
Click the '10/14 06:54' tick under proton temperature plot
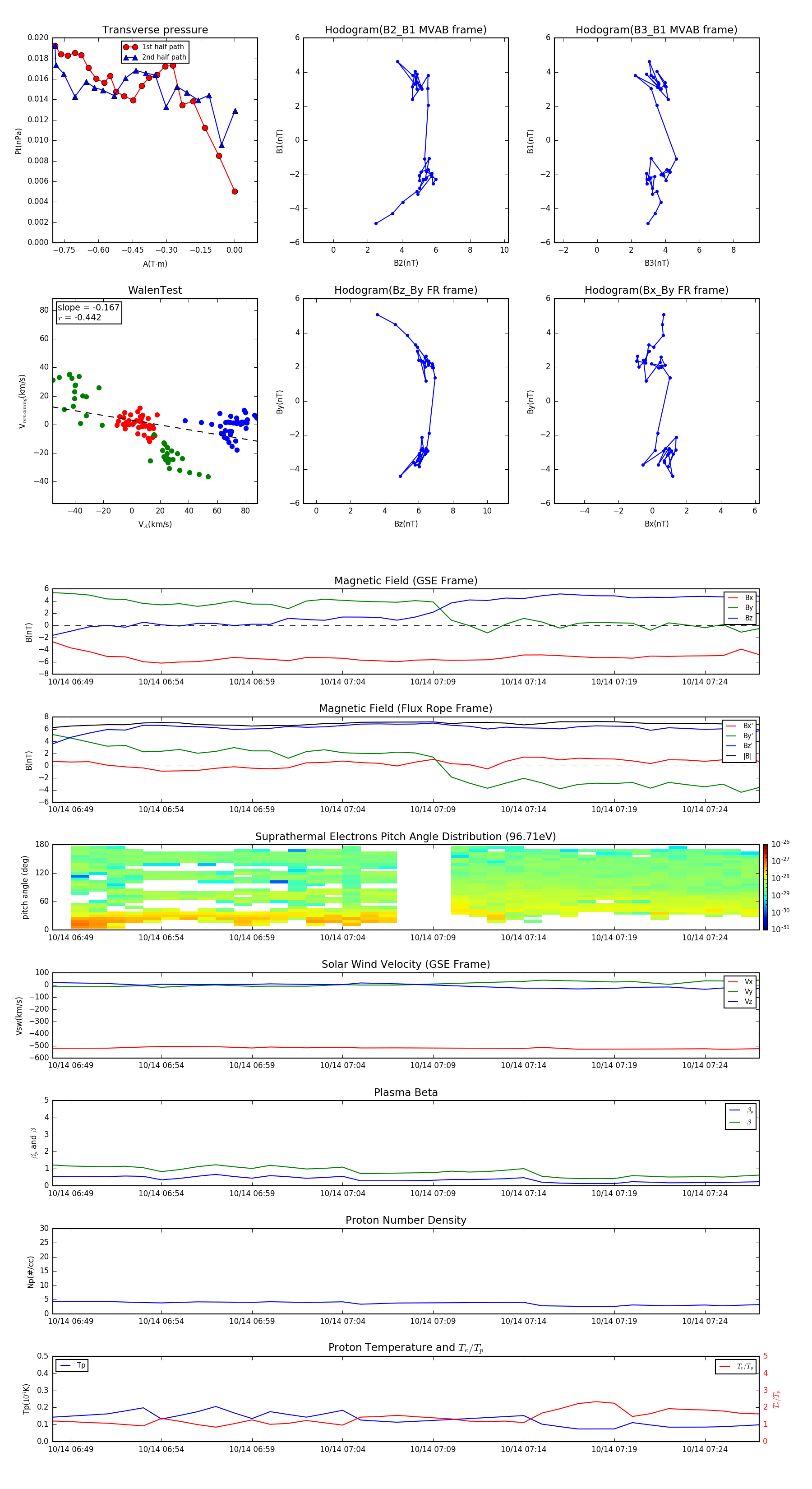(161, 1450)
